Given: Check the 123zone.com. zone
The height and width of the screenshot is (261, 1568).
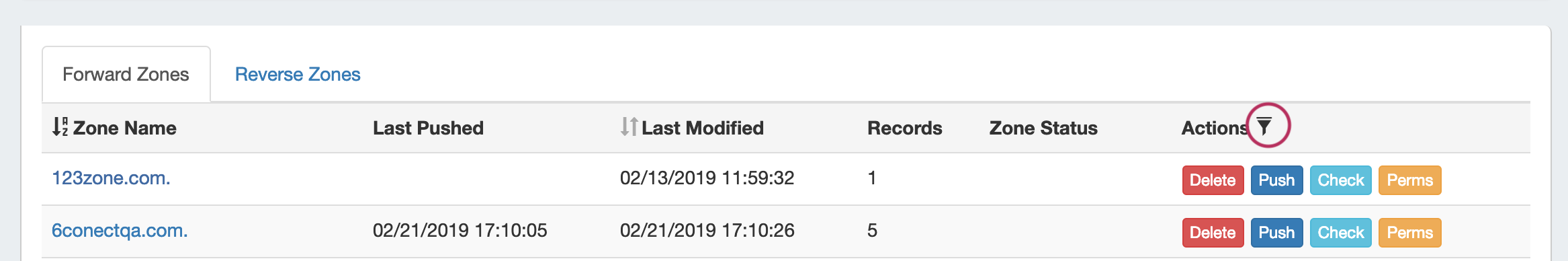Looking at the screenshot, I should click(x=1340, y=180).
